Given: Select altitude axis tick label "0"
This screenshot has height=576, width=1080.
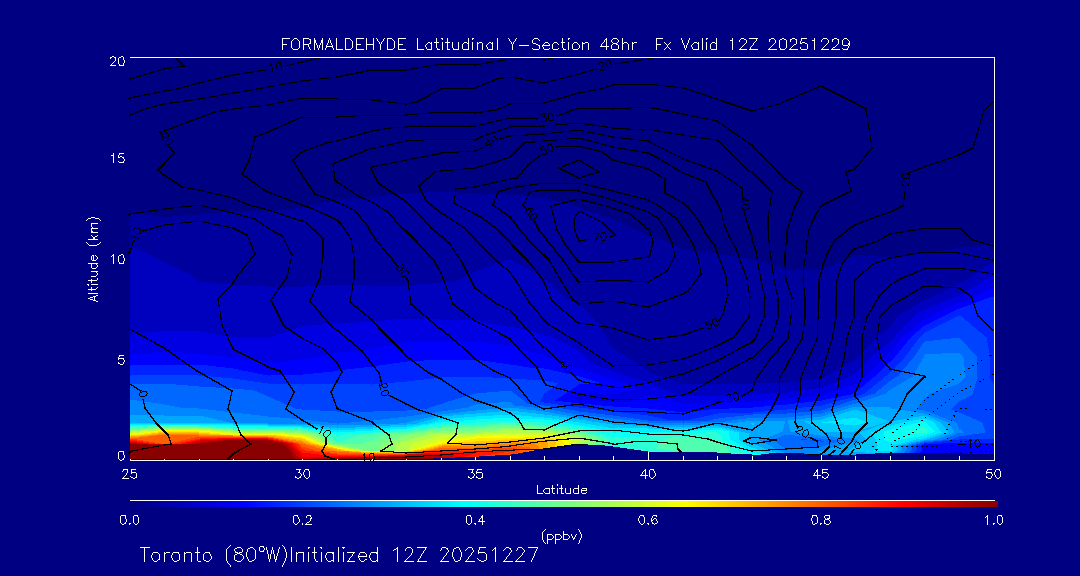Looking at the screenshot, I should click(121, 455).
